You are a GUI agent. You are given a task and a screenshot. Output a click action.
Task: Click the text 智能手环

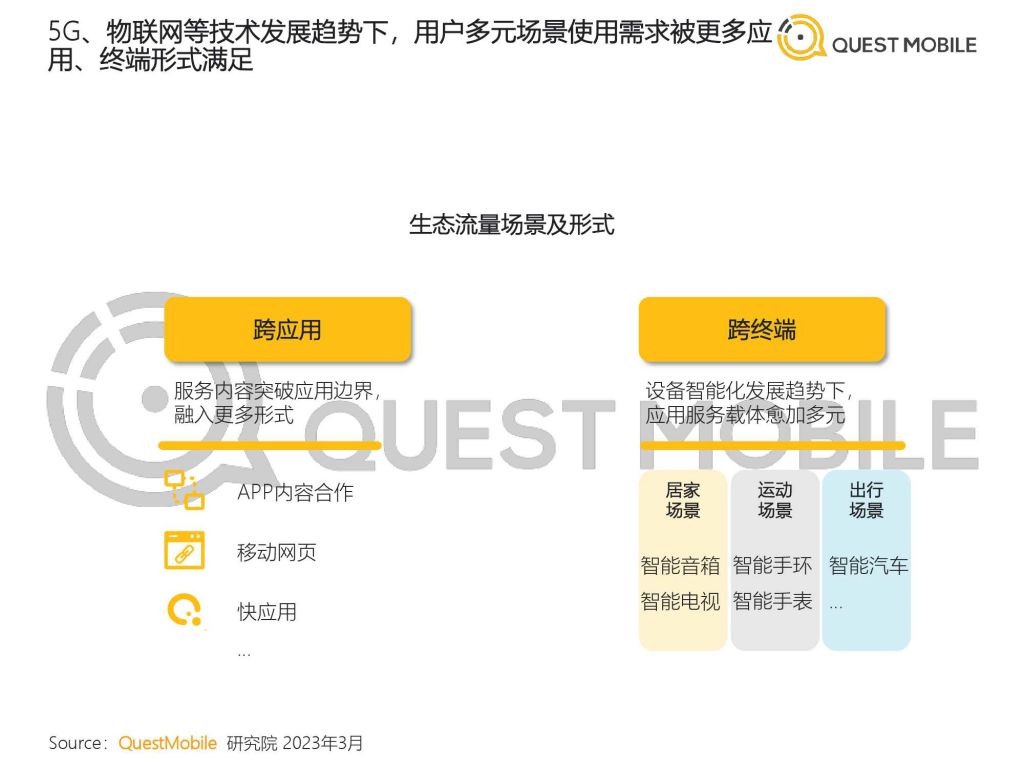point(773,566)
